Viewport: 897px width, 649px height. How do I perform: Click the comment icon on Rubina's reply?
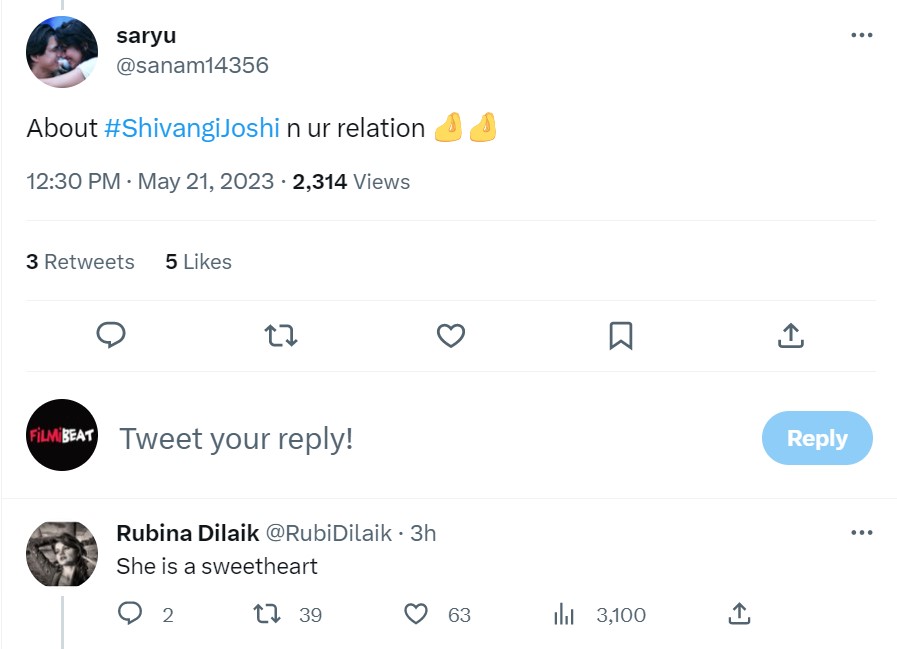(x=130, y=614)
